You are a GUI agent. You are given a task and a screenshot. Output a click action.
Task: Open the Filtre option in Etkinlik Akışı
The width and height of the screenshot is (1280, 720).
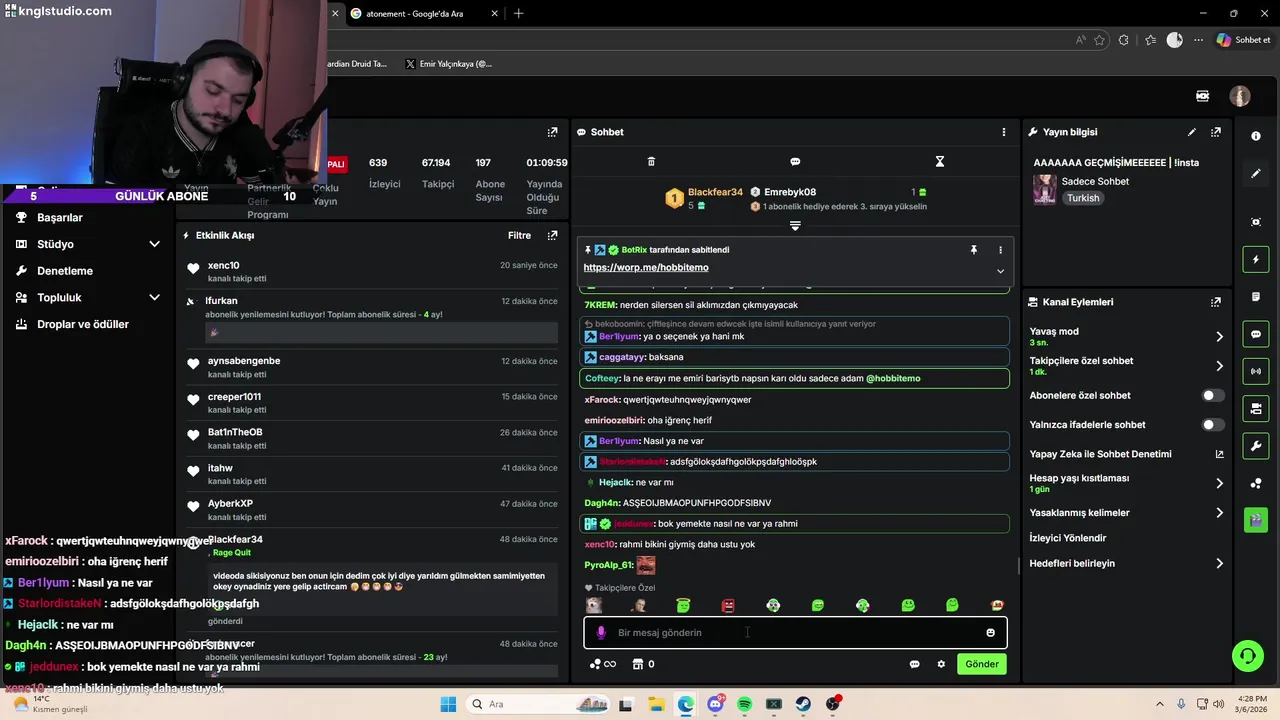coord(519,236)
